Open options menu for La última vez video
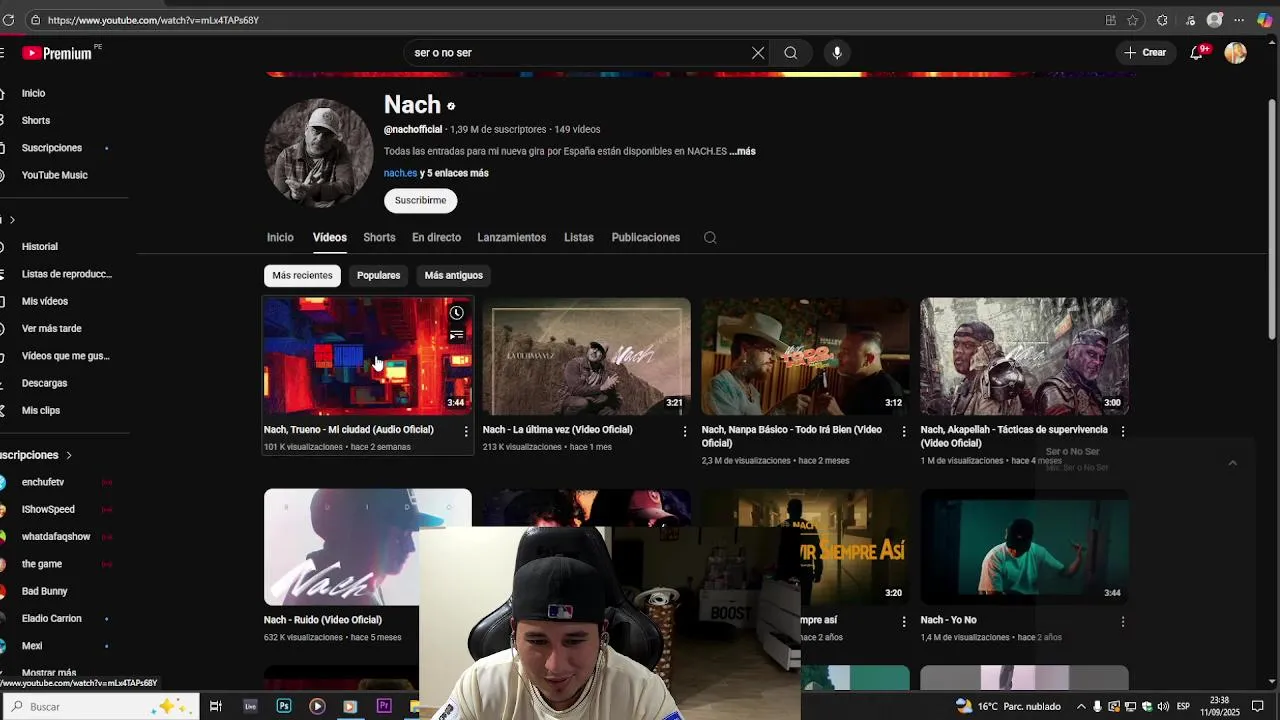The height and width of the screenshot is (720, 1280). pos(685,431)
